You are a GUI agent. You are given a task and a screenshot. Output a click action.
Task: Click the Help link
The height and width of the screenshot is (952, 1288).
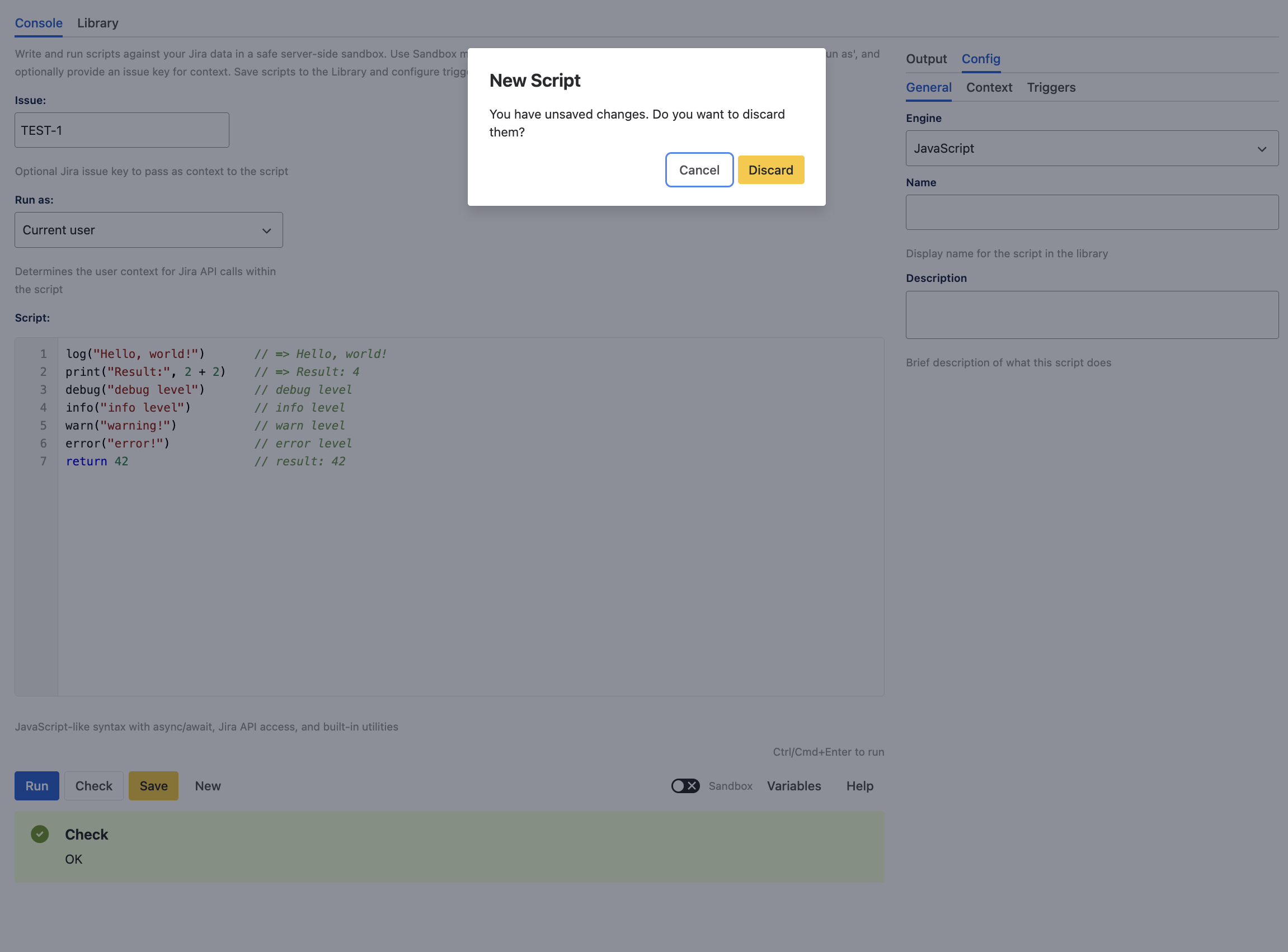(x=859, y=786)
